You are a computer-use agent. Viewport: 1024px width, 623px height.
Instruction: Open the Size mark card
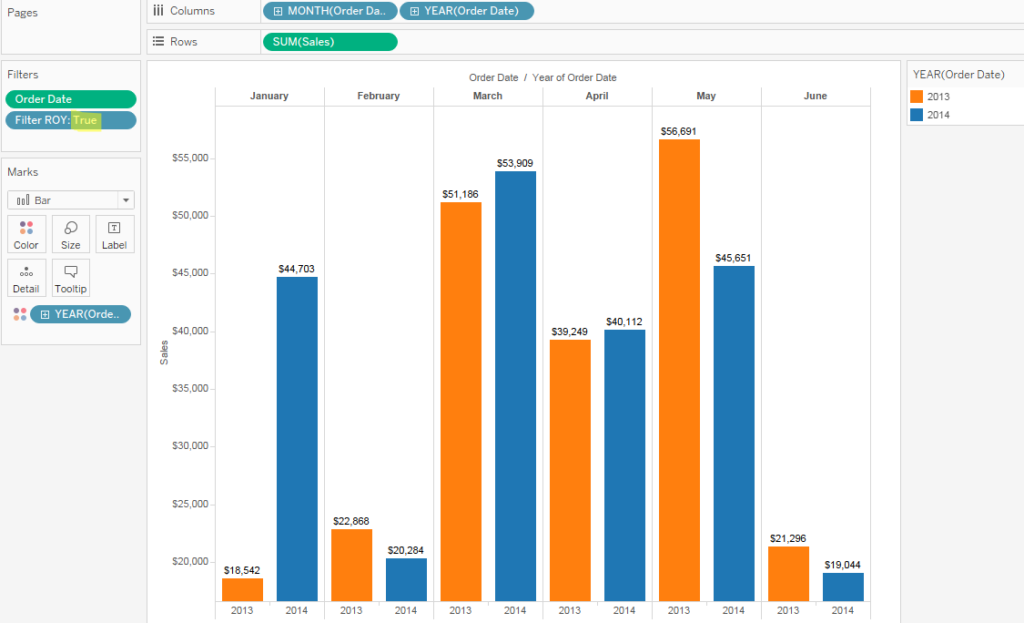[71, 234]
